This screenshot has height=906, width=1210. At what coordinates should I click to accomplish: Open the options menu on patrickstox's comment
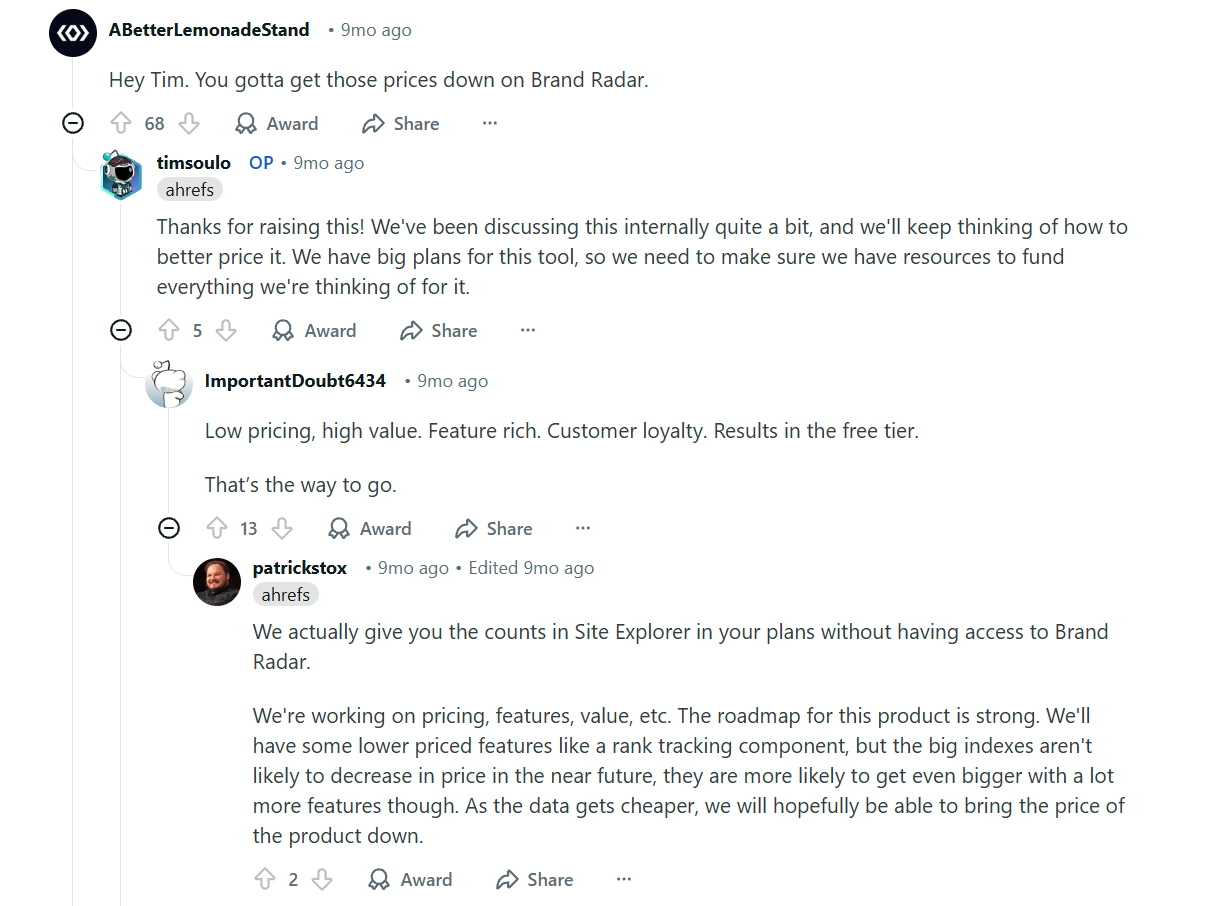coord(623,879)
